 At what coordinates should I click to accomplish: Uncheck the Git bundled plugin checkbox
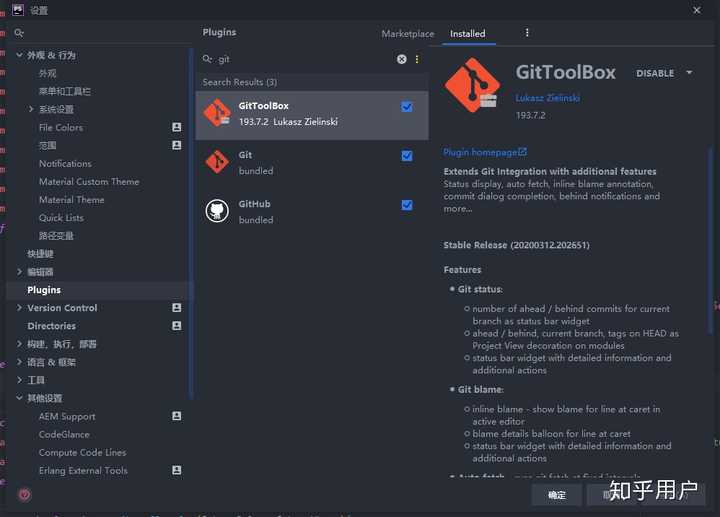pos(407,156)
